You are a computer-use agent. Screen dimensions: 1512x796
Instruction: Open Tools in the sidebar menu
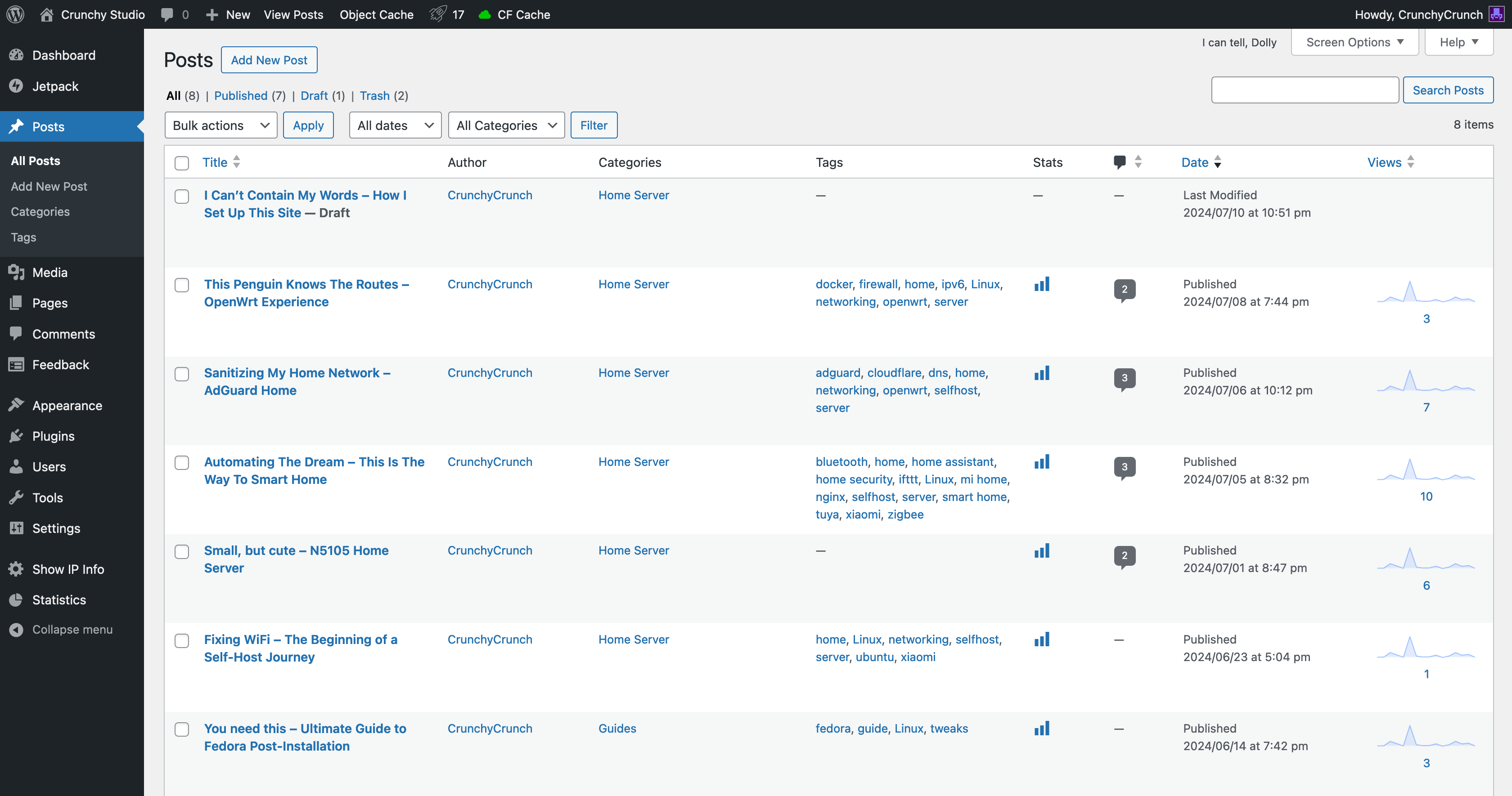[x=47, y=497]
